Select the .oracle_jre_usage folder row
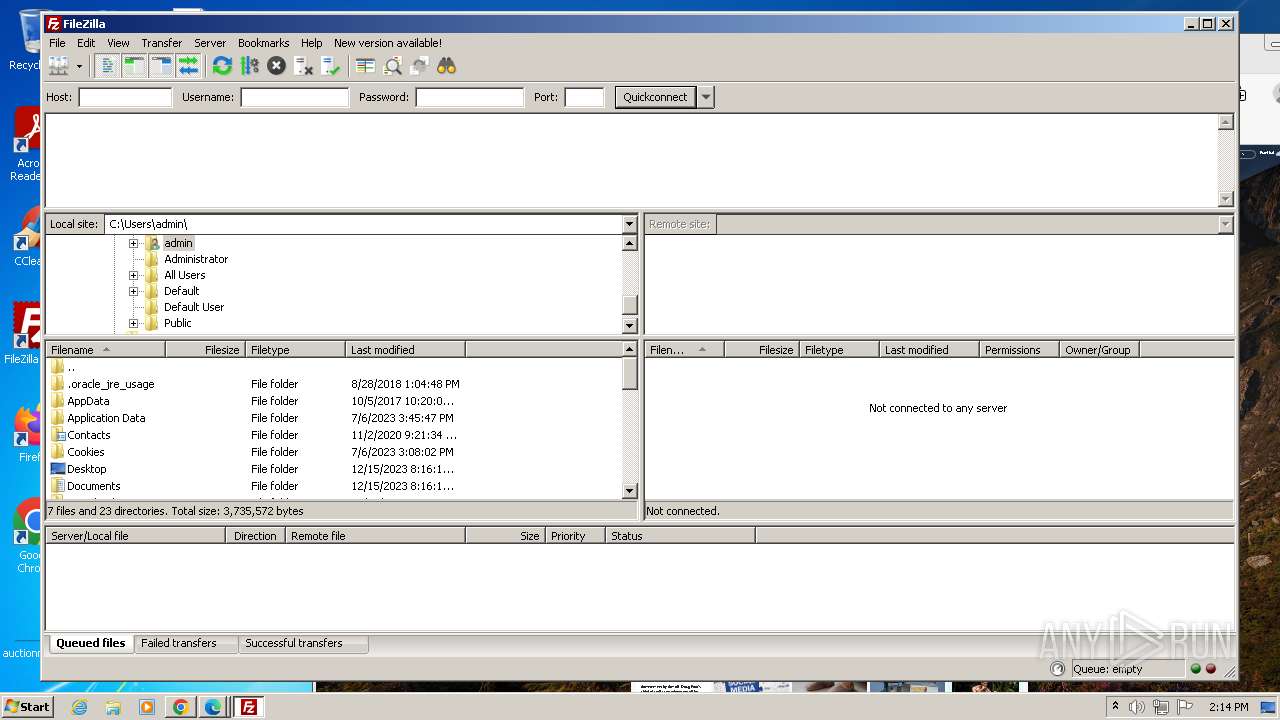 (x=333, y=384)
